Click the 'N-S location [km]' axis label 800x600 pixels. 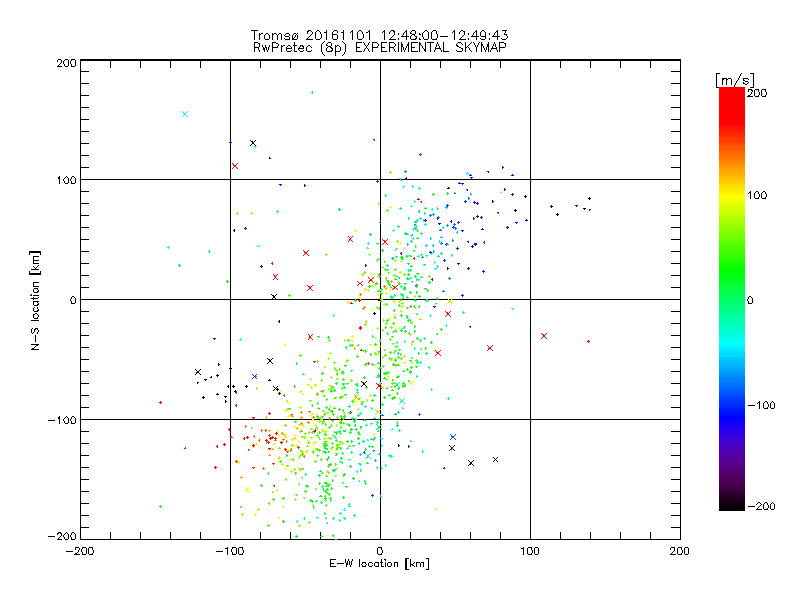[x=35, y=301]
